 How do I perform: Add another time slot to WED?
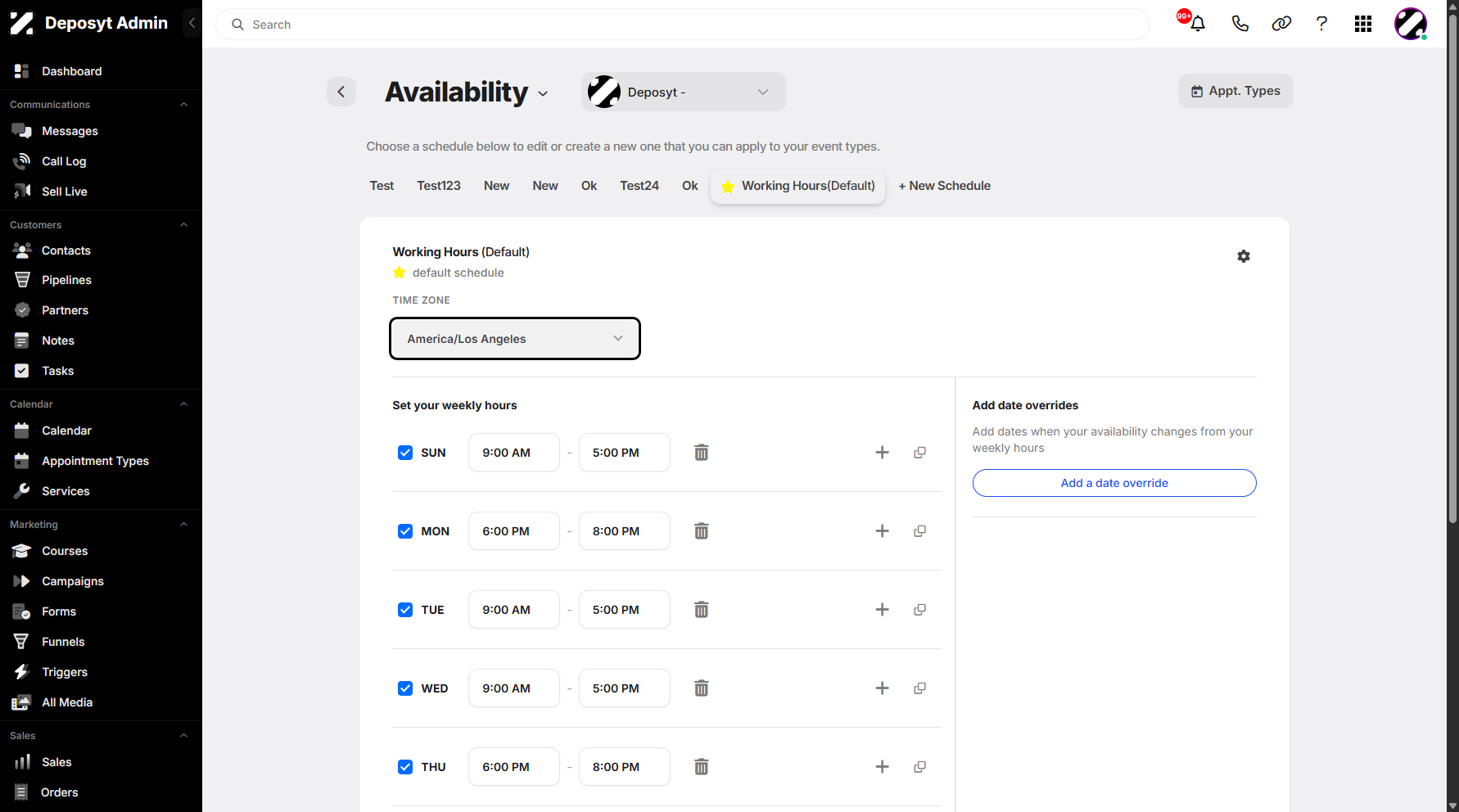(882, 688)
